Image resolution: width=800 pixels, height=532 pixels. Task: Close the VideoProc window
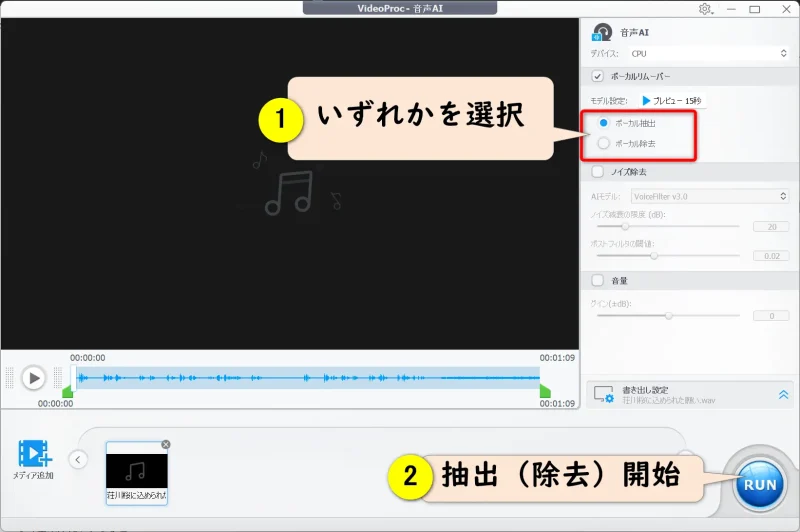pyautogui.click(x=786, y=9)
